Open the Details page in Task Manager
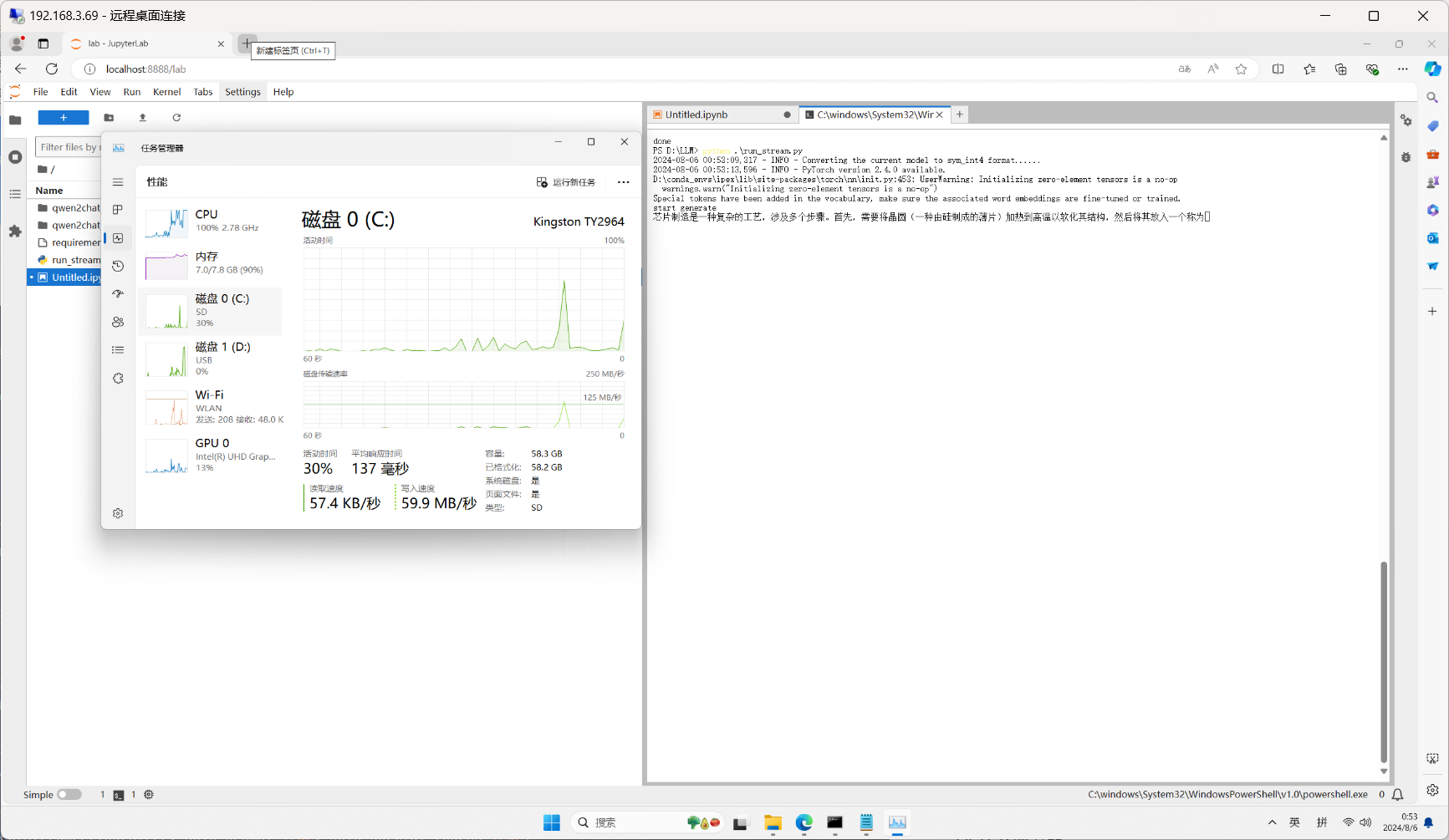 tap(118, 350)
